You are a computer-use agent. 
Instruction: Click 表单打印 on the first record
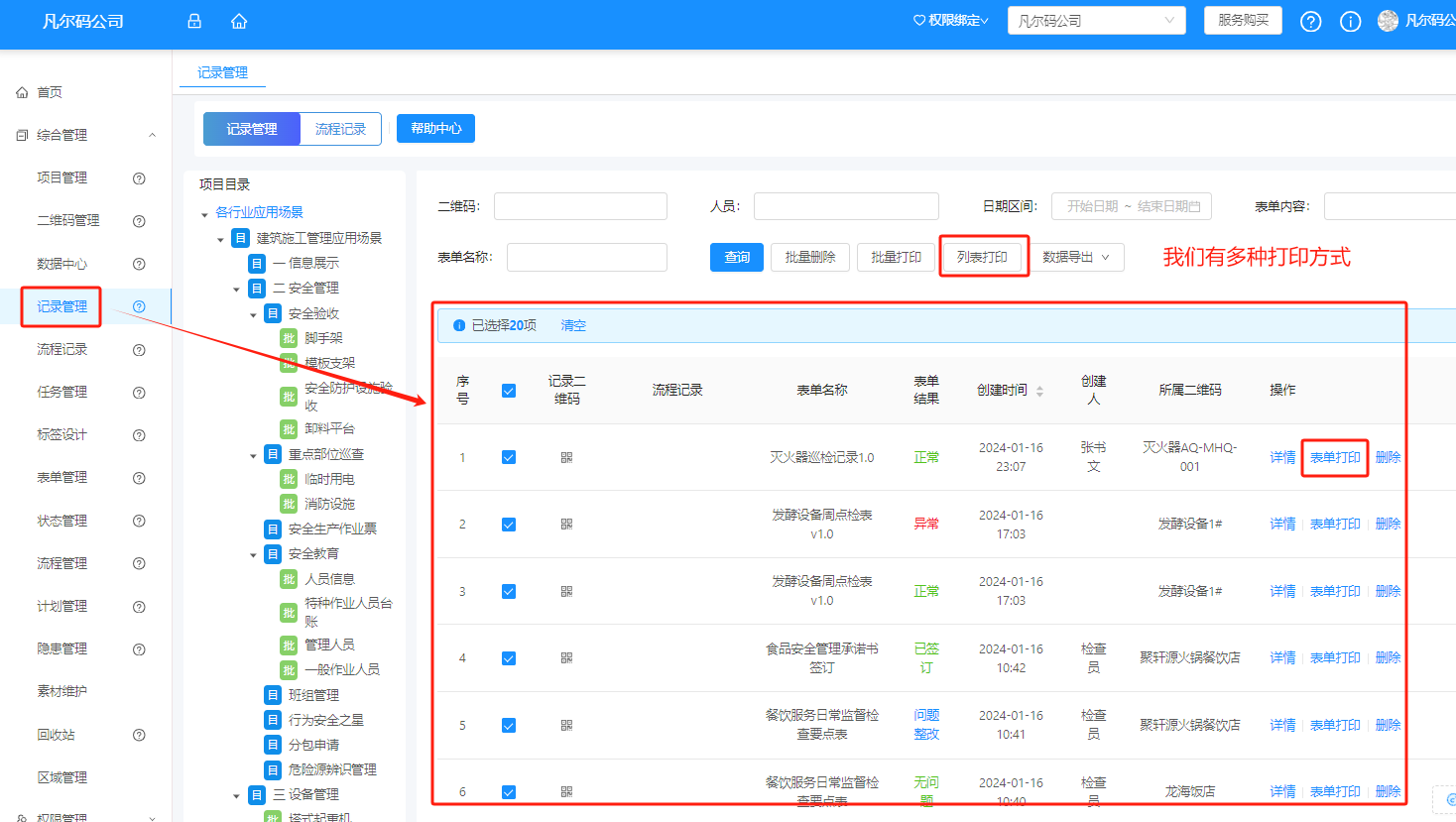pos(1334,457)
